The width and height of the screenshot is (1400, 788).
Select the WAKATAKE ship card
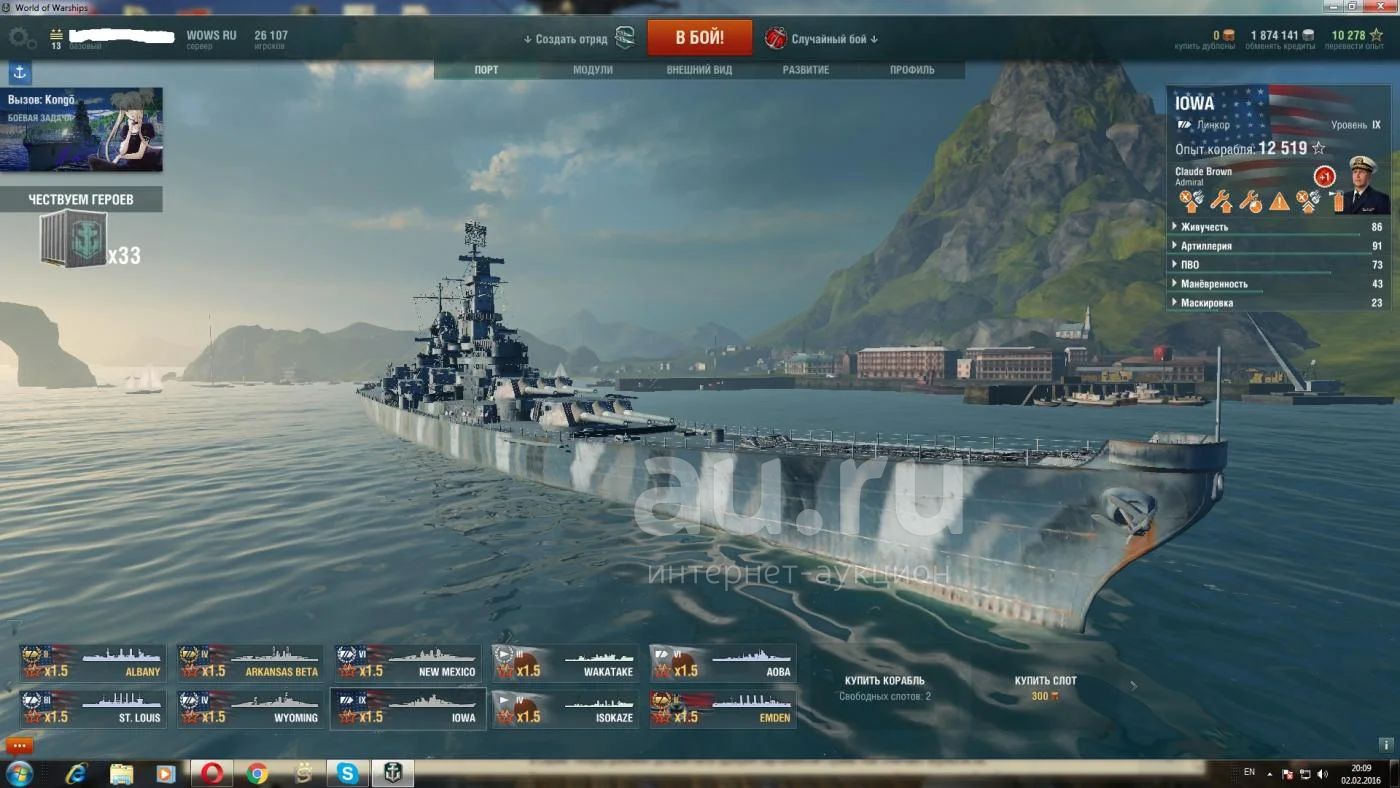[565, 663]
